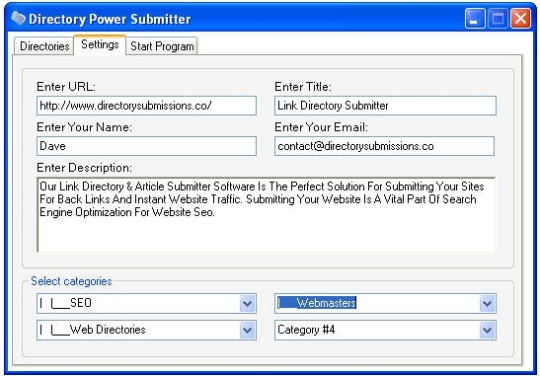
Task: Click the Directory Power Submitter title icon
Action: point(18,18)
